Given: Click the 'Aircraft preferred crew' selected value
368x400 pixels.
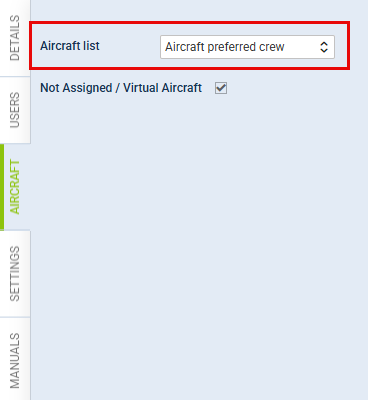Looking at the screenshot, I should point(225,47).
